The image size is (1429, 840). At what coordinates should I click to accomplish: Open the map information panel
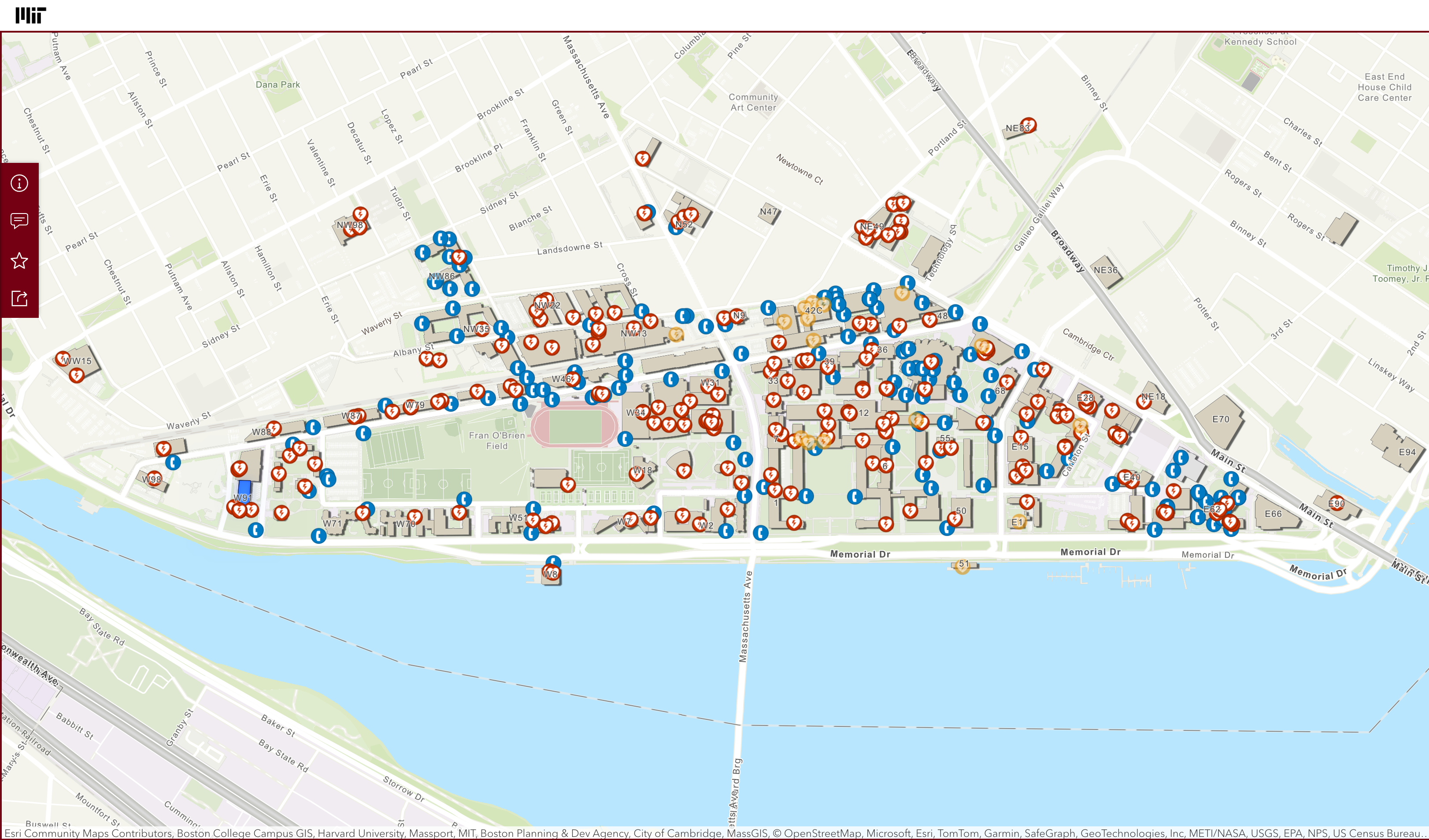pyautogui.click(x=19, y=183)
